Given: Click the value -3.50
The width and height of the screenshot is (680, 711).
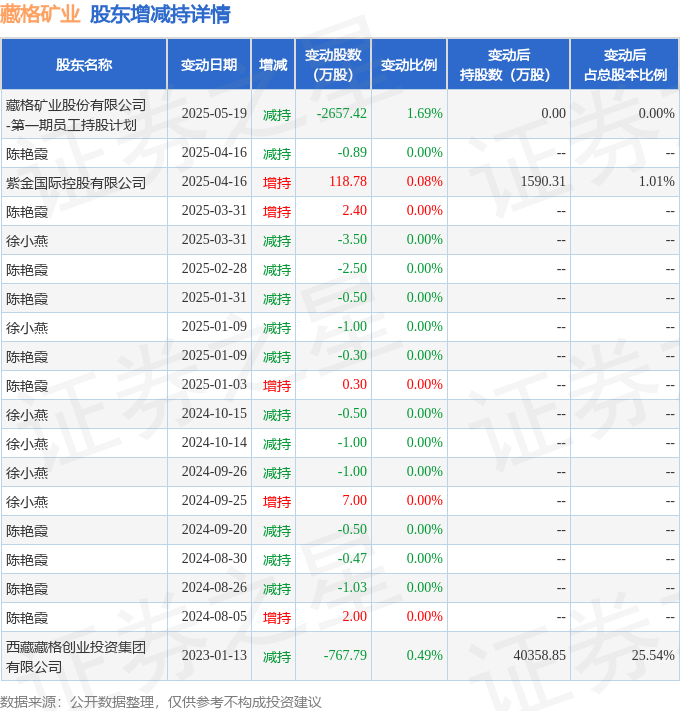Looking at the screenshot, I should pyautogui.click(x=352, y=239).
